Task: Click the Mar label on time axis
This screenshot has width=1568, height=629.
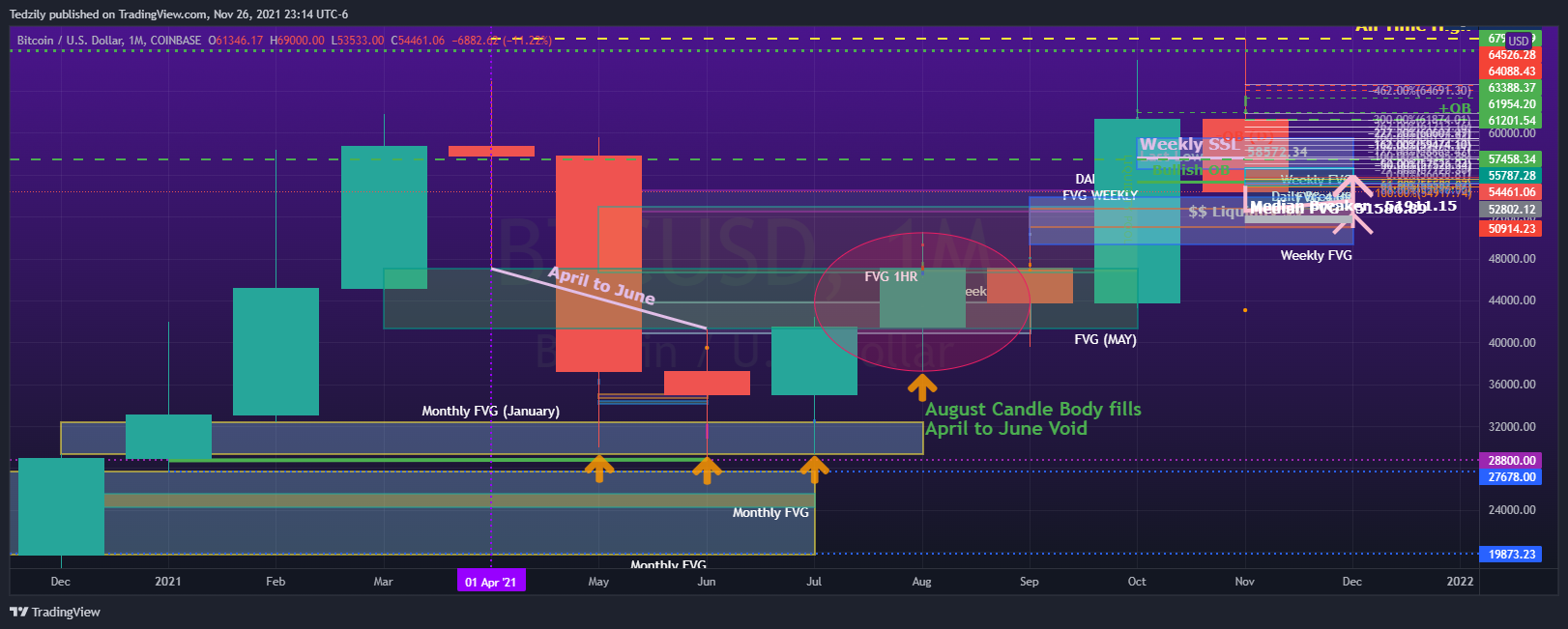Action: pos(383,582)
